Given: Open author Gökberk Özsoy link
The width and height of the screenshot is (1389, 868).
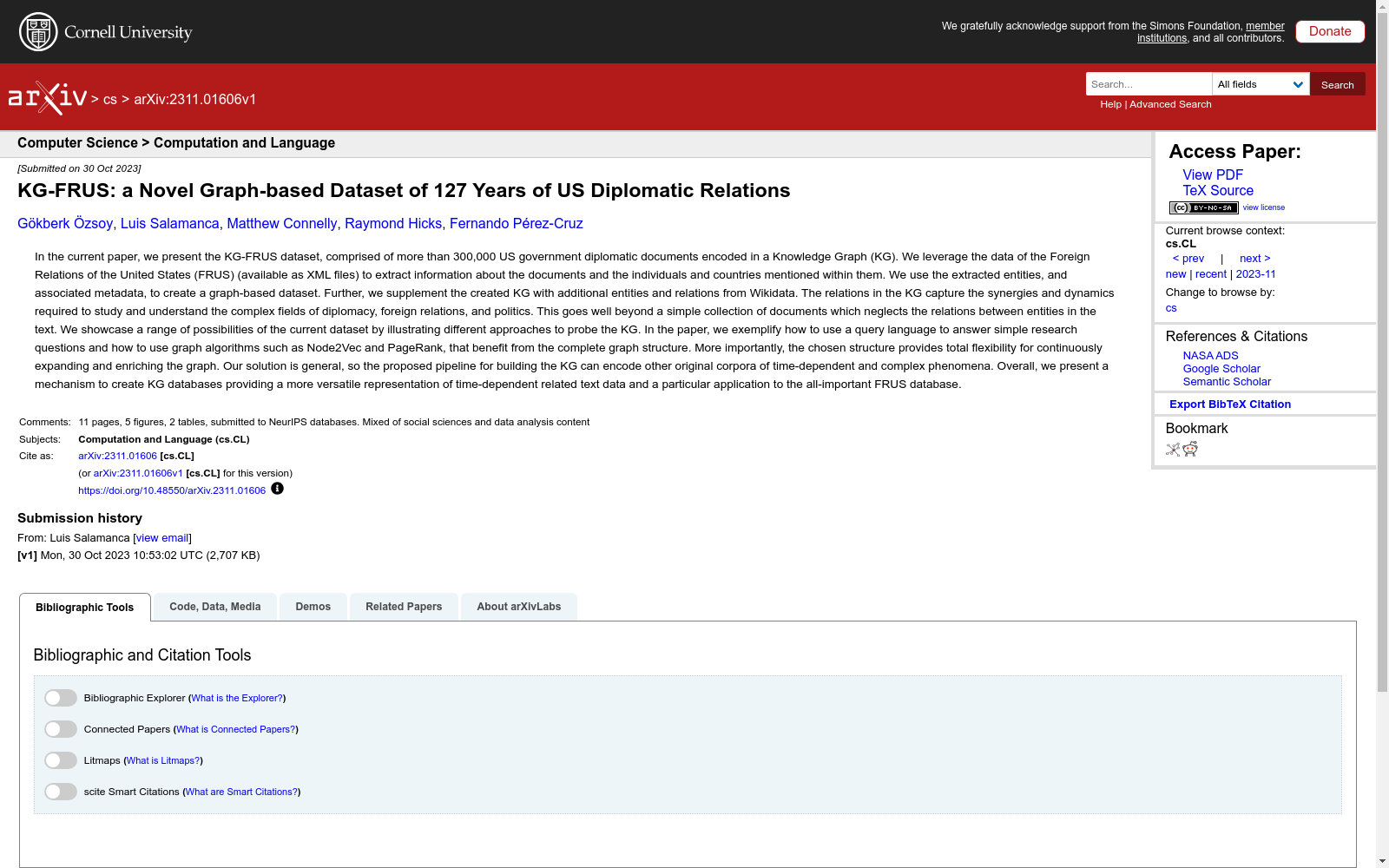Looking at the screenshot, I should pyautogui.click(x=65, y=224).
